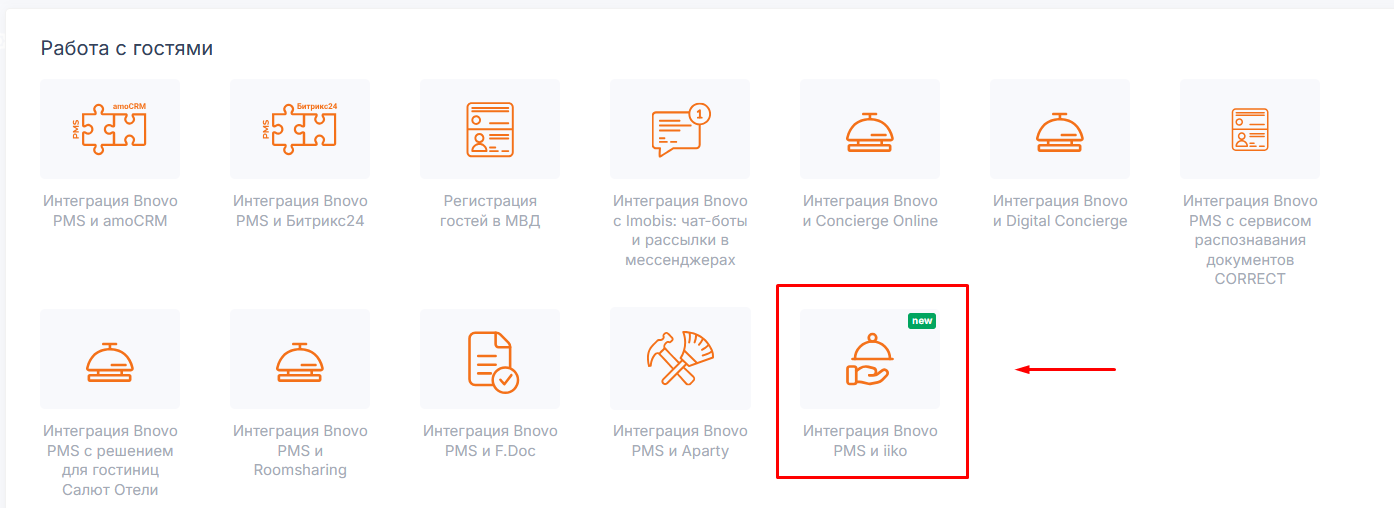Click the green new badge on iiko tile
This screenshot has width=1394, height=508.
922,321
